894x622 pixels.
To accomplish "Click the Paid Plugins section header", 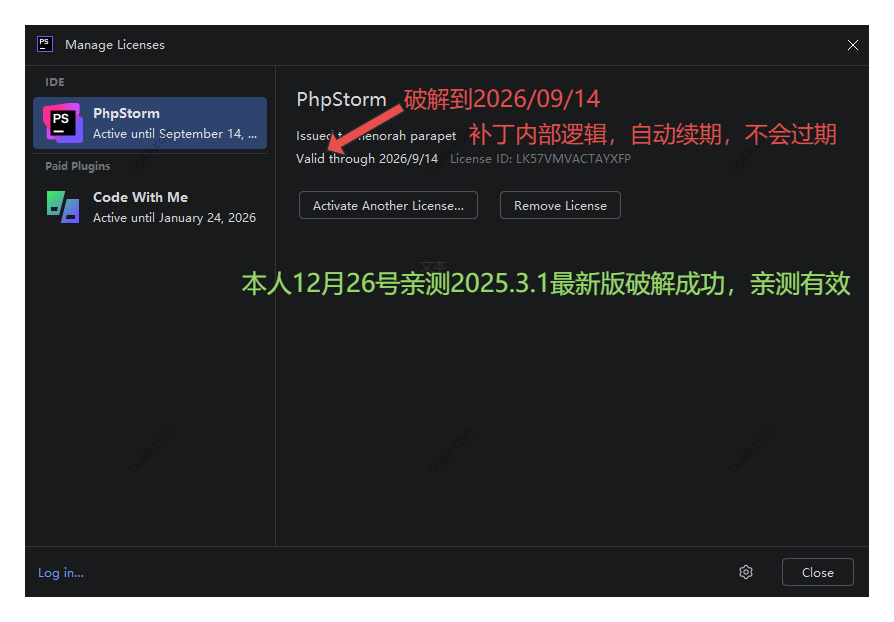I will (77, 166).
